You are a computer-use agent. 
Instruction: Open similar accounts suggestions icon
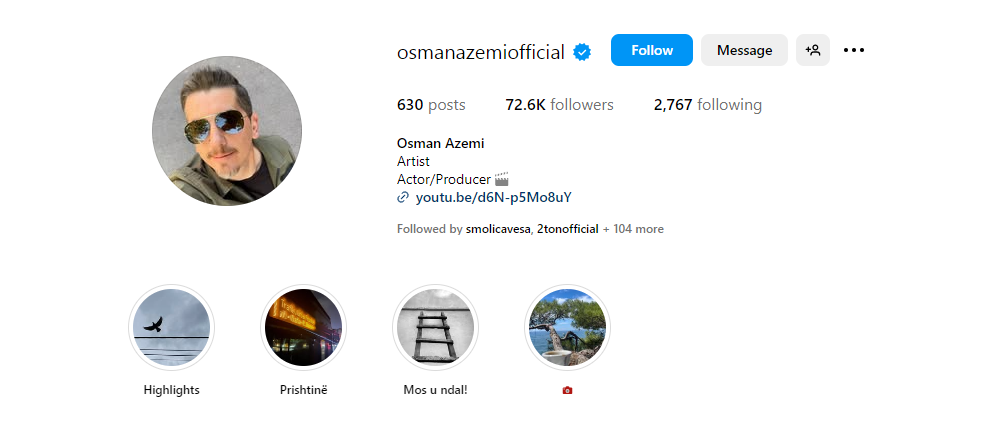(812, 50)
